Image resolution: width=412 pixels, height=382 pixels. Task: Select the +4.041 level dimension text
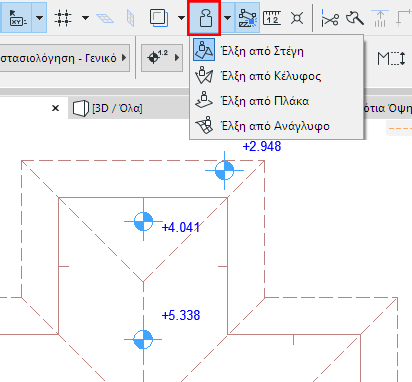click(x=180, y=227)
